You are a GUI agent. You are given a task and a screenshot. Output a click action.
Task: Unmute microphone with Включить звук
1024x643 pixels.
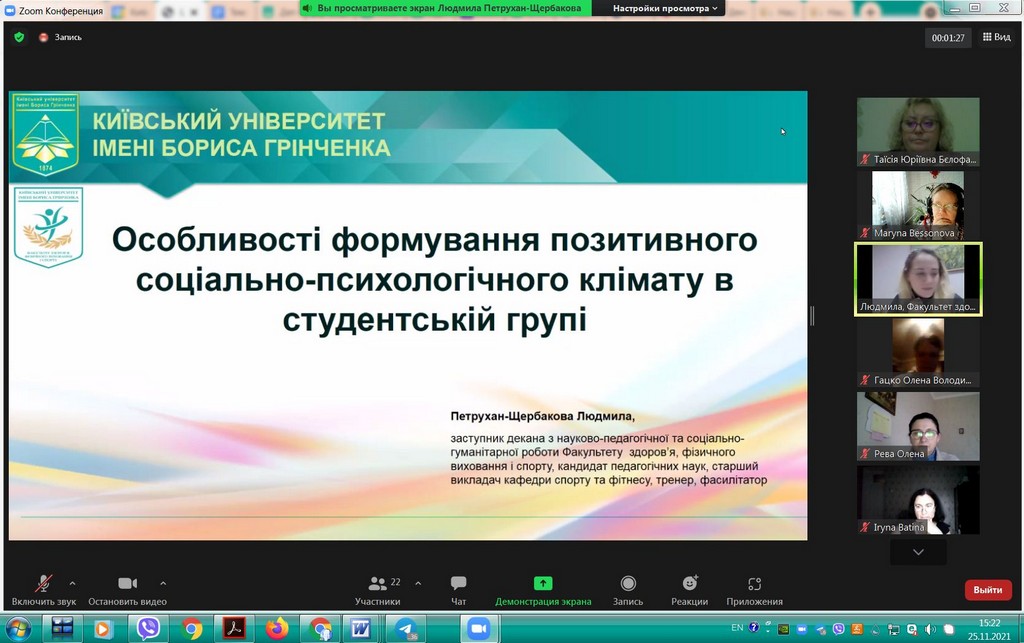(44, 589)
